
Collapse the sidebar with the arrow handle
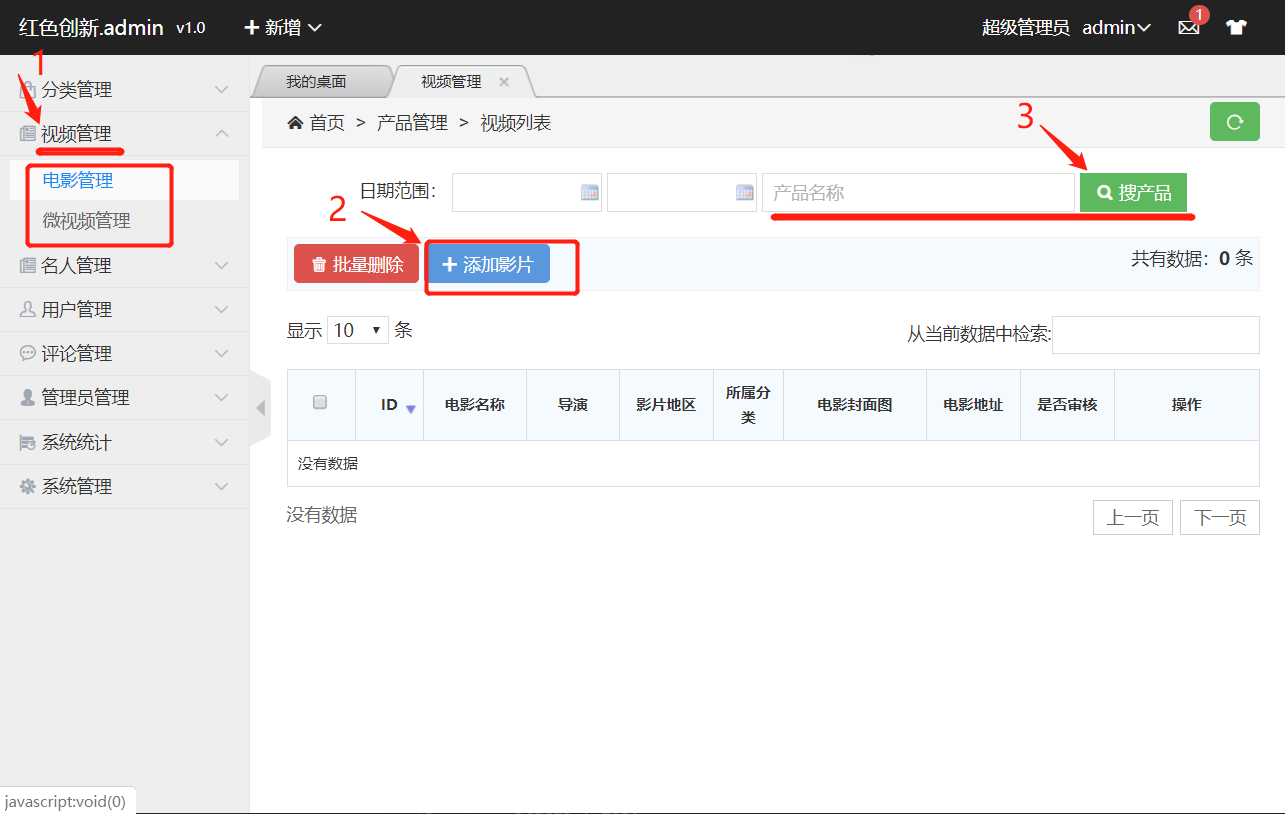coord(261,408)
